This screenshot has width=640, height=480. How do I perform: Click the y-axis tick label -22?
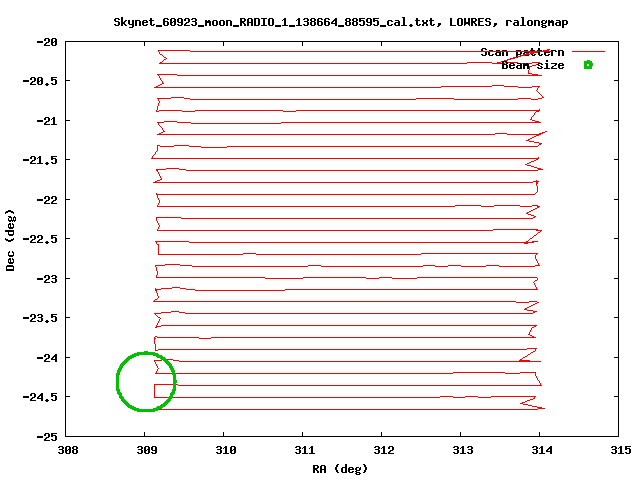pos(47,200)
